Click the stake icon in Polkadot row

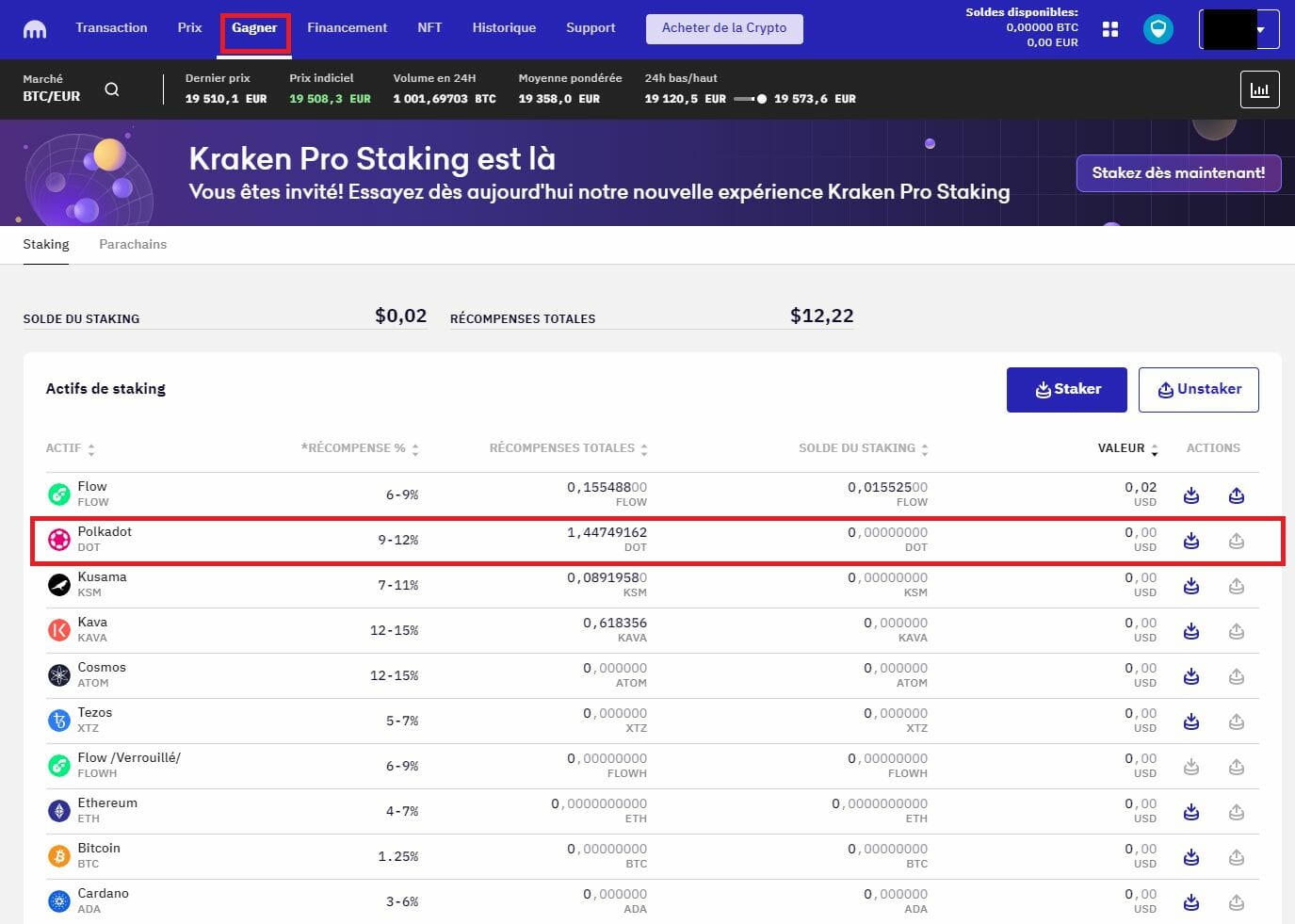click(x=1191, y=541)
